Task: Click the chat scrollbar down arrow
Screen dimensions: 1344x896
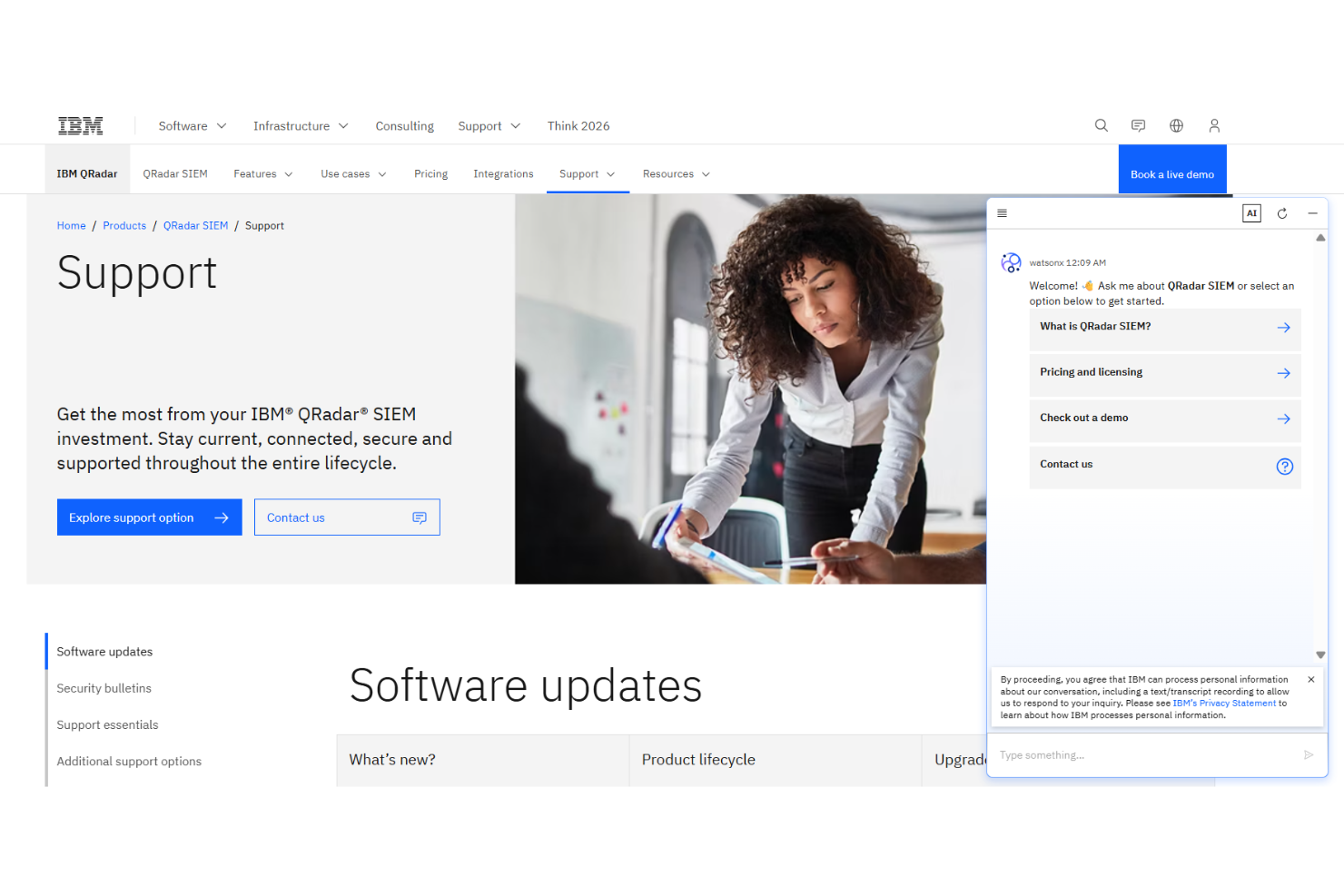Action: tap(1320, 655)
